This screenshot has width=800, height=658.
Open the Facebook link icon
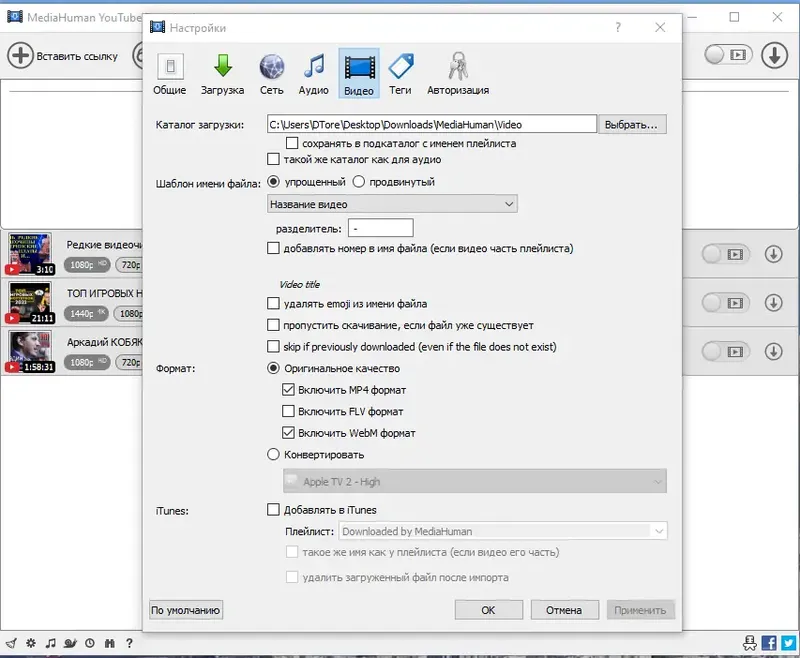coord(769,643)
